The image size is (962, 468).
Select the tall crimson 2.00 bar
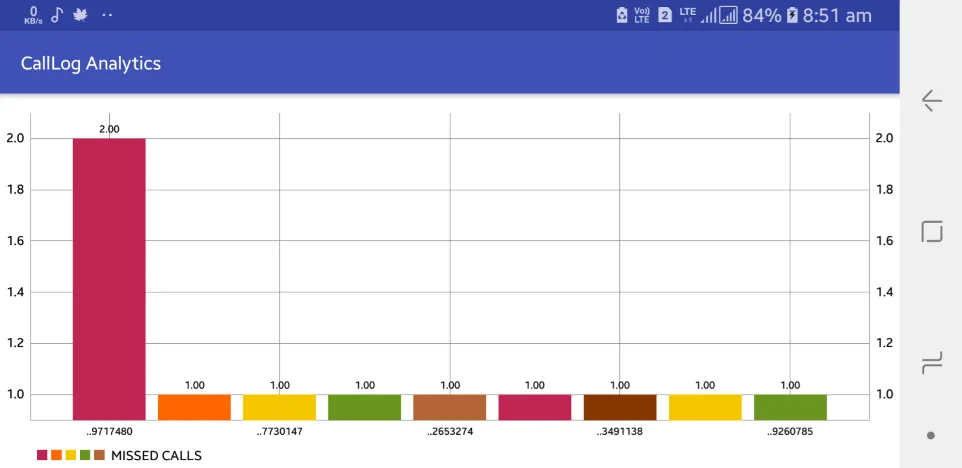tap(109, 279)
